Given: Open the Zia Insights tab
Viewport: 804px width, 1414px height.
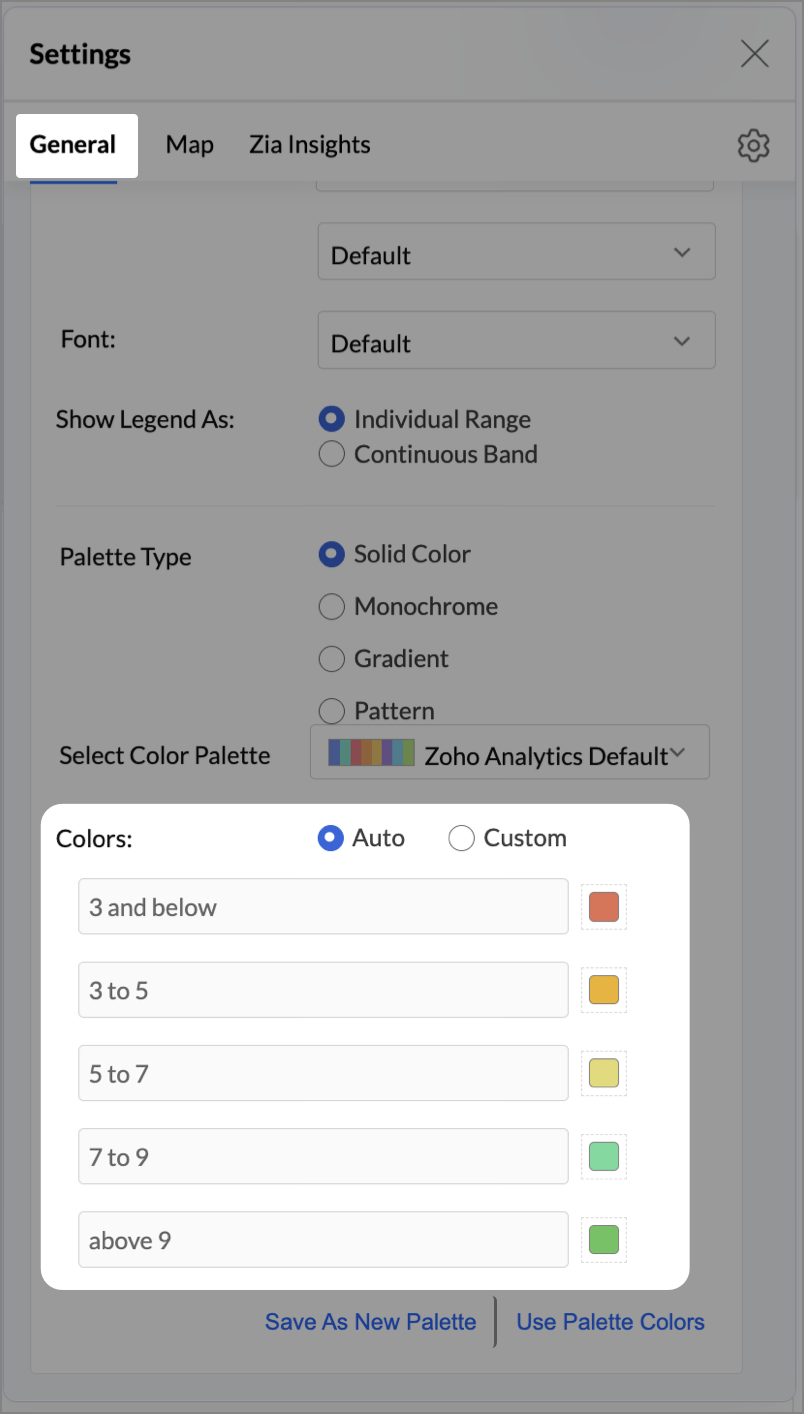Looking at the screenshot, I should [309, 145].
